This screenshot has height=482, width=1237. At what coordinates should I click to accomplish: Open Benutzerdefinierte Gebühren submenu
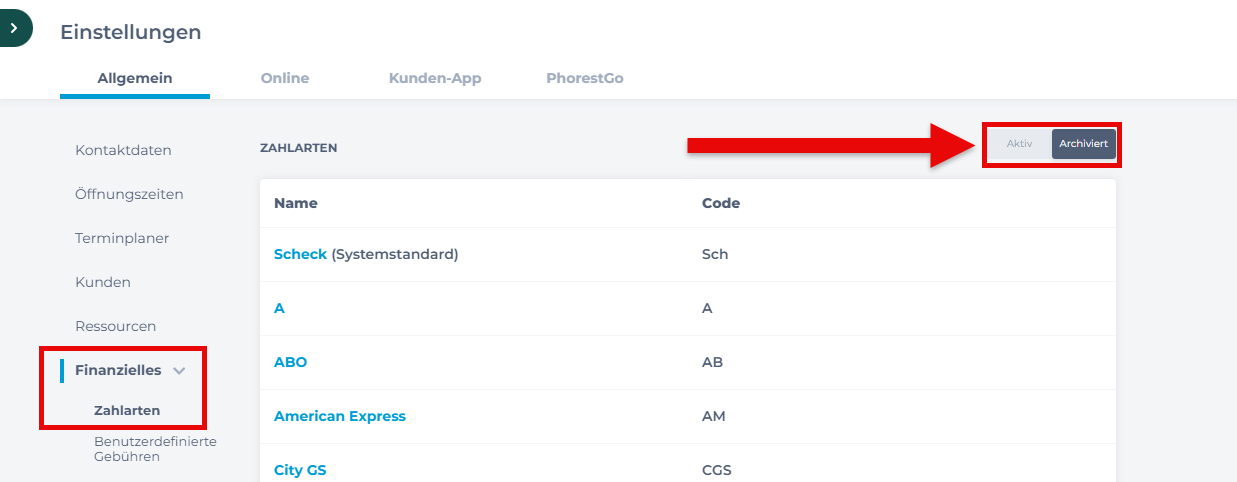tap(155, 449)
